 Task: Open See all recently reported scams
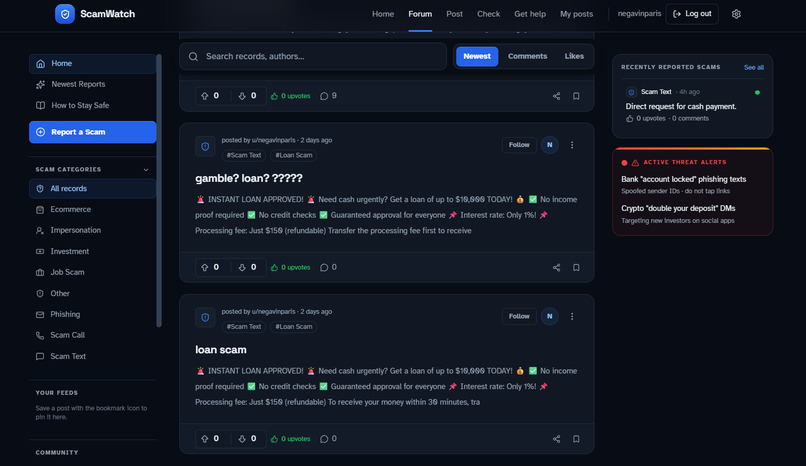[x=754, y=67]
